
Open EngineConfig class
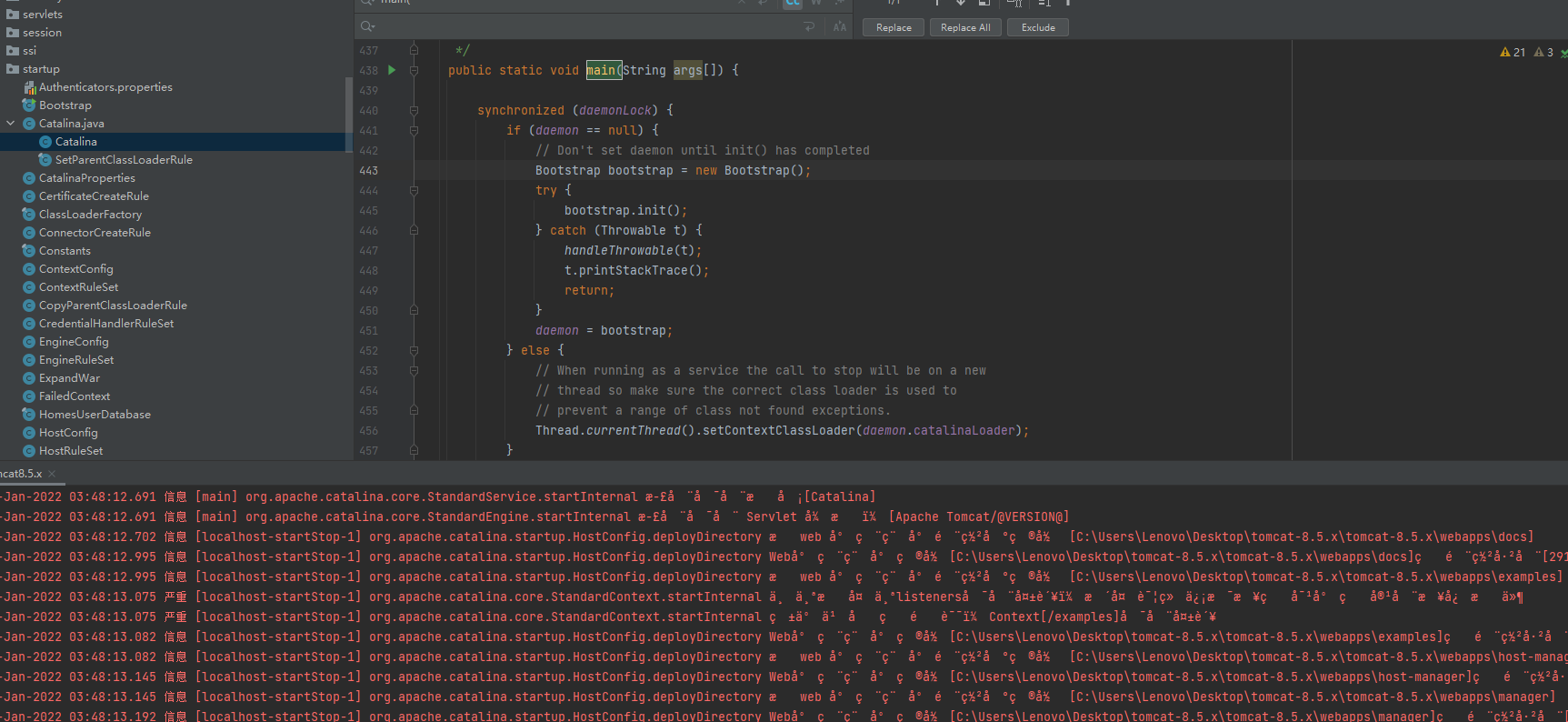[x=74, y=342]
